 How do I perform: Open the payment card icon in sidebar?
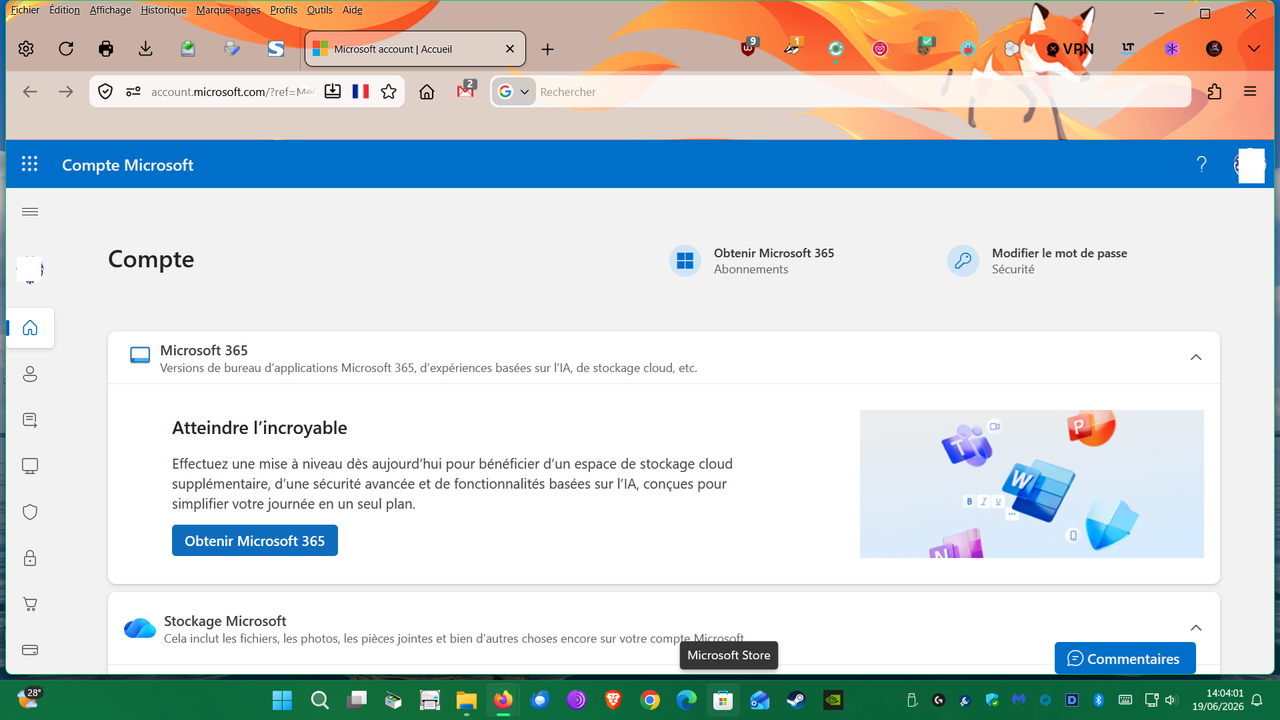click(x=30, y=650)
